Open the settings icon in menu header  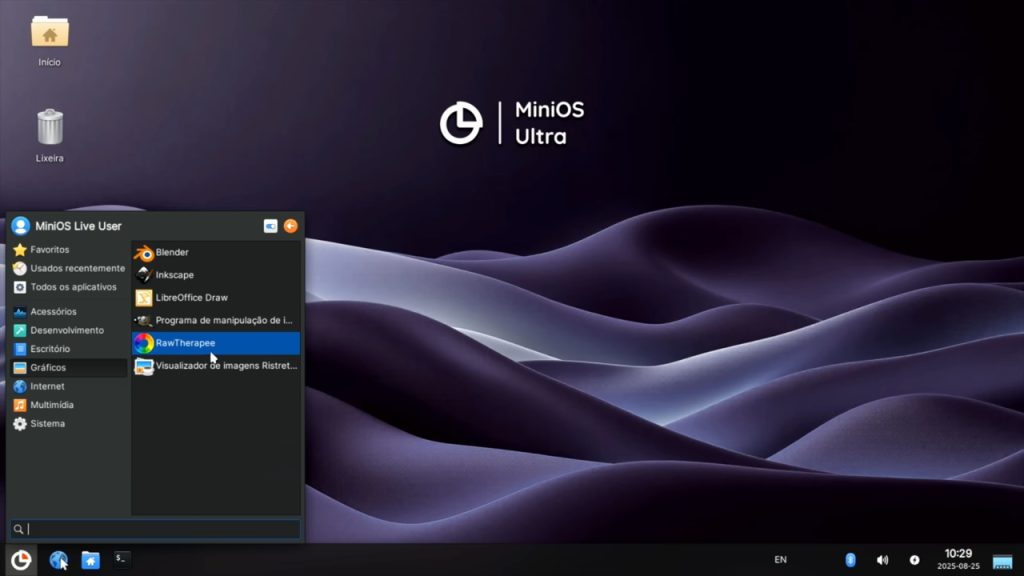tap(270, 226)
